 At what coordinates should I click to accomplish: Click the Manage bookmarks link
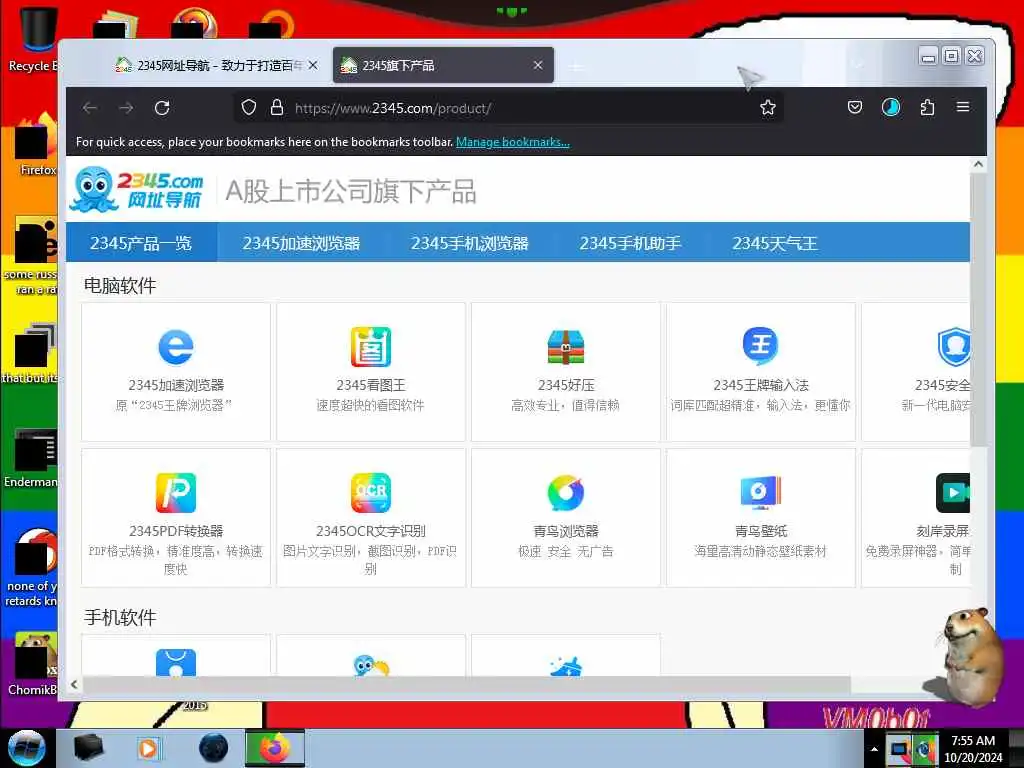pyautogui.click(x=513, y=142)
